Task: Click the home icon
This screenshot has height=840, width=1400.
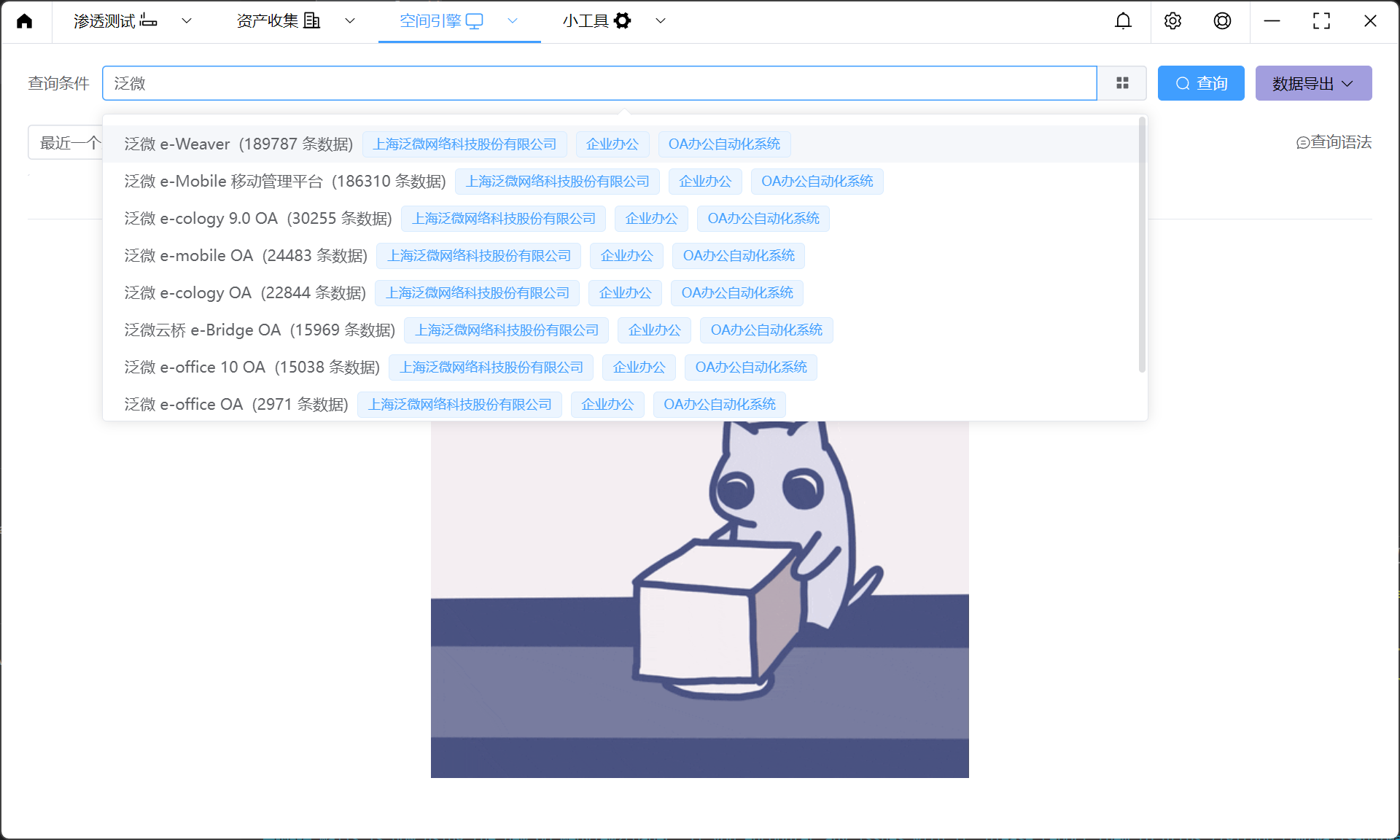Action: (x=25, y=21)
